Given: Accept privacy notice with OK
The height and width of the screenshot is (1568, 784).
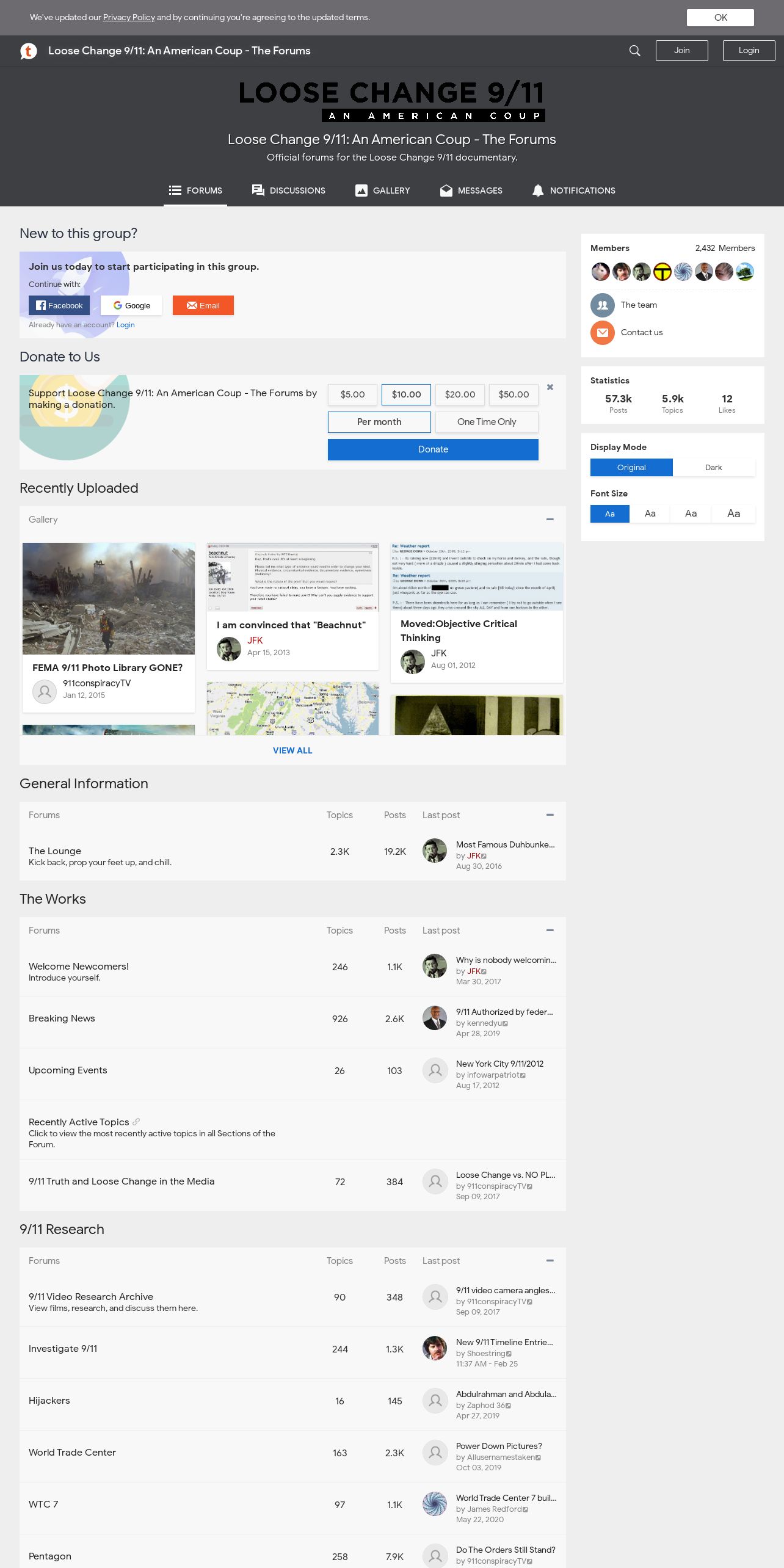Looking at the screenshot, I should [x=720, y=18].
